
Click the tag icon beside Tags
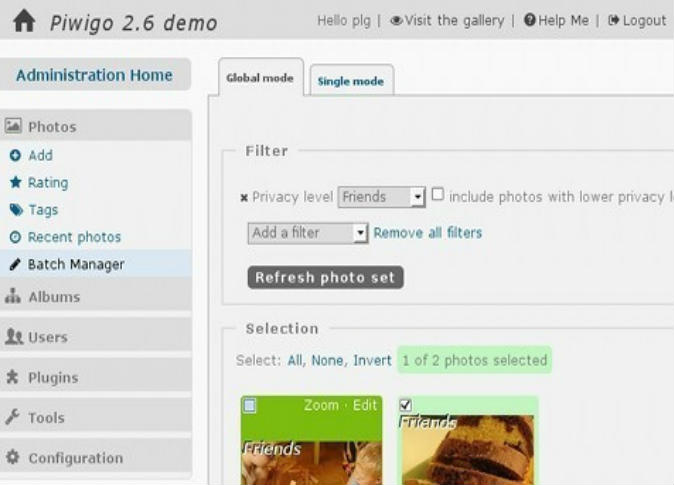click(x=15, y=210)
